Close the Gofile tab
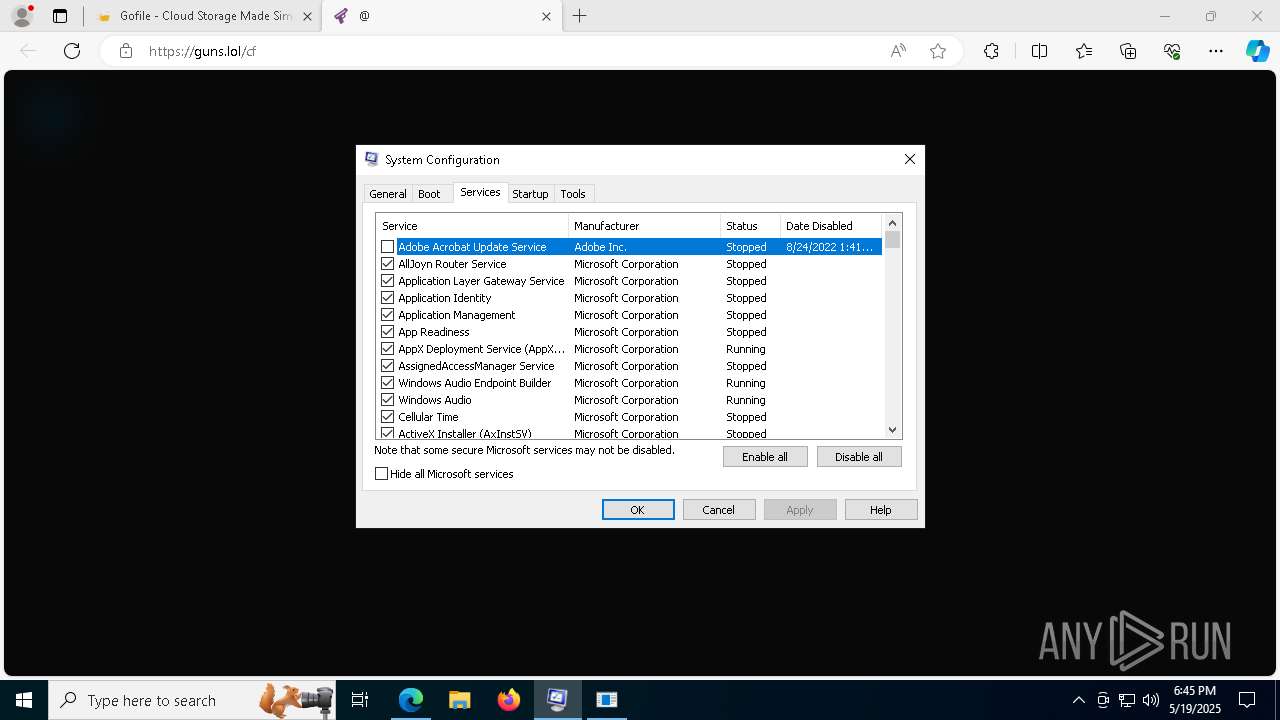Viewport: 1280px width, 720px height. click(307, 16)
